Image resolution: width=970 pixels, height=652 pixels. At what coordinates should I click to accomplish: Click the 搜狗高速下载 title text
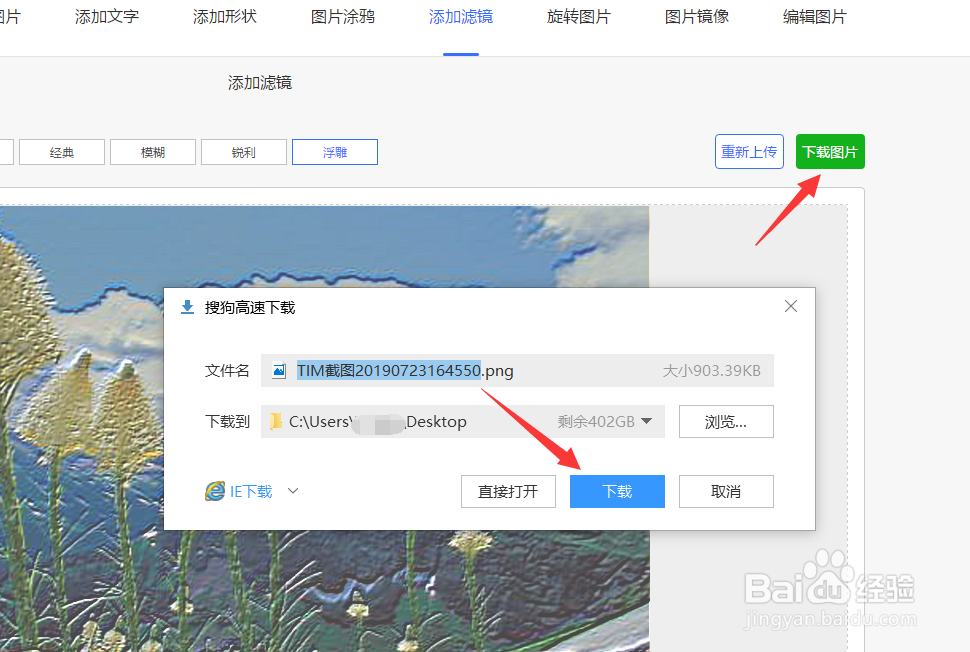(250, 307)
